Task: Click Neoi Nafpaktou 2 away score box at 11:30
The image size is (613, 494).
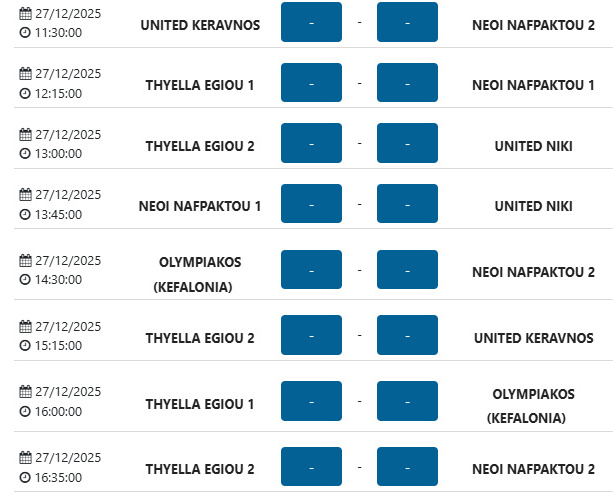Action: (407, 22)
